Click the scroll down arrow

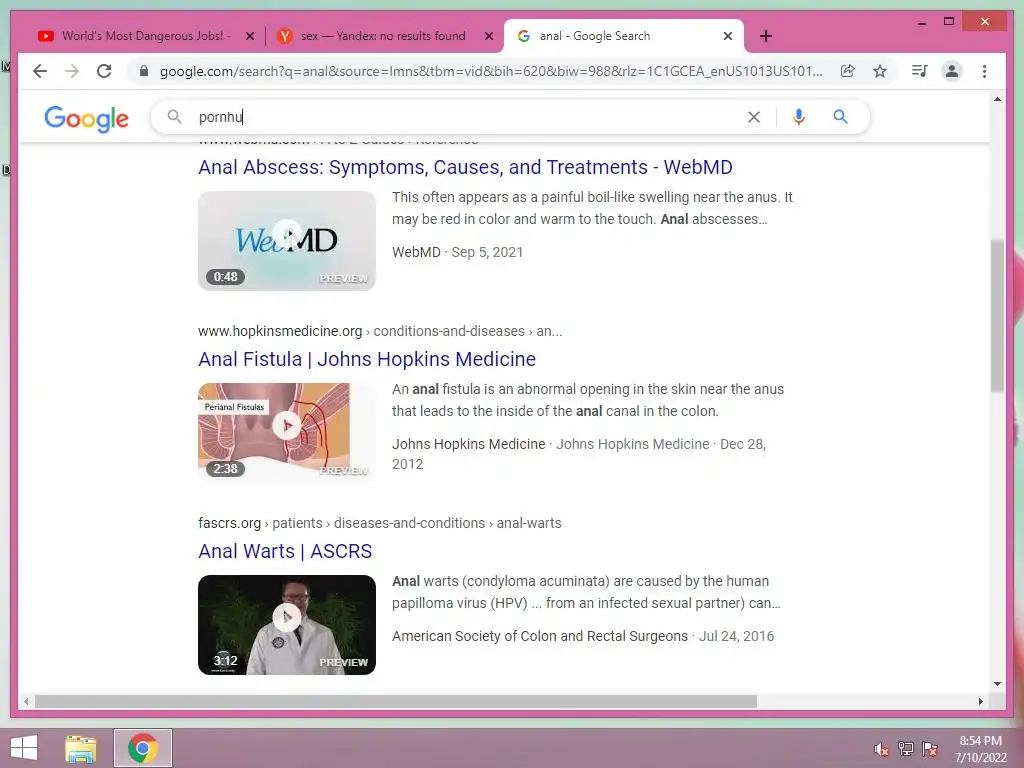pyautogui.click(x=997, y=684)
